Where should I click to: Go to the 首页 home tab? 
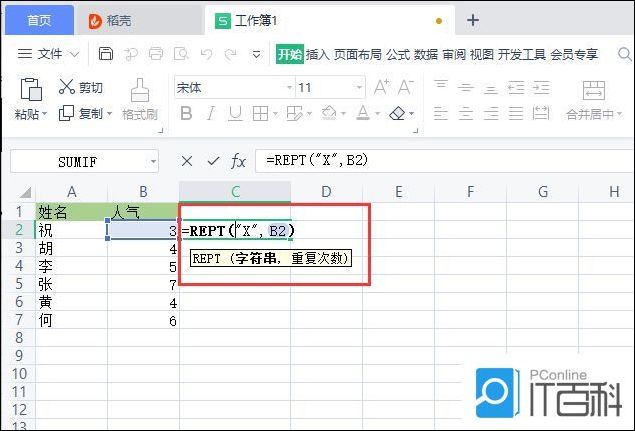tap(39, 20)
